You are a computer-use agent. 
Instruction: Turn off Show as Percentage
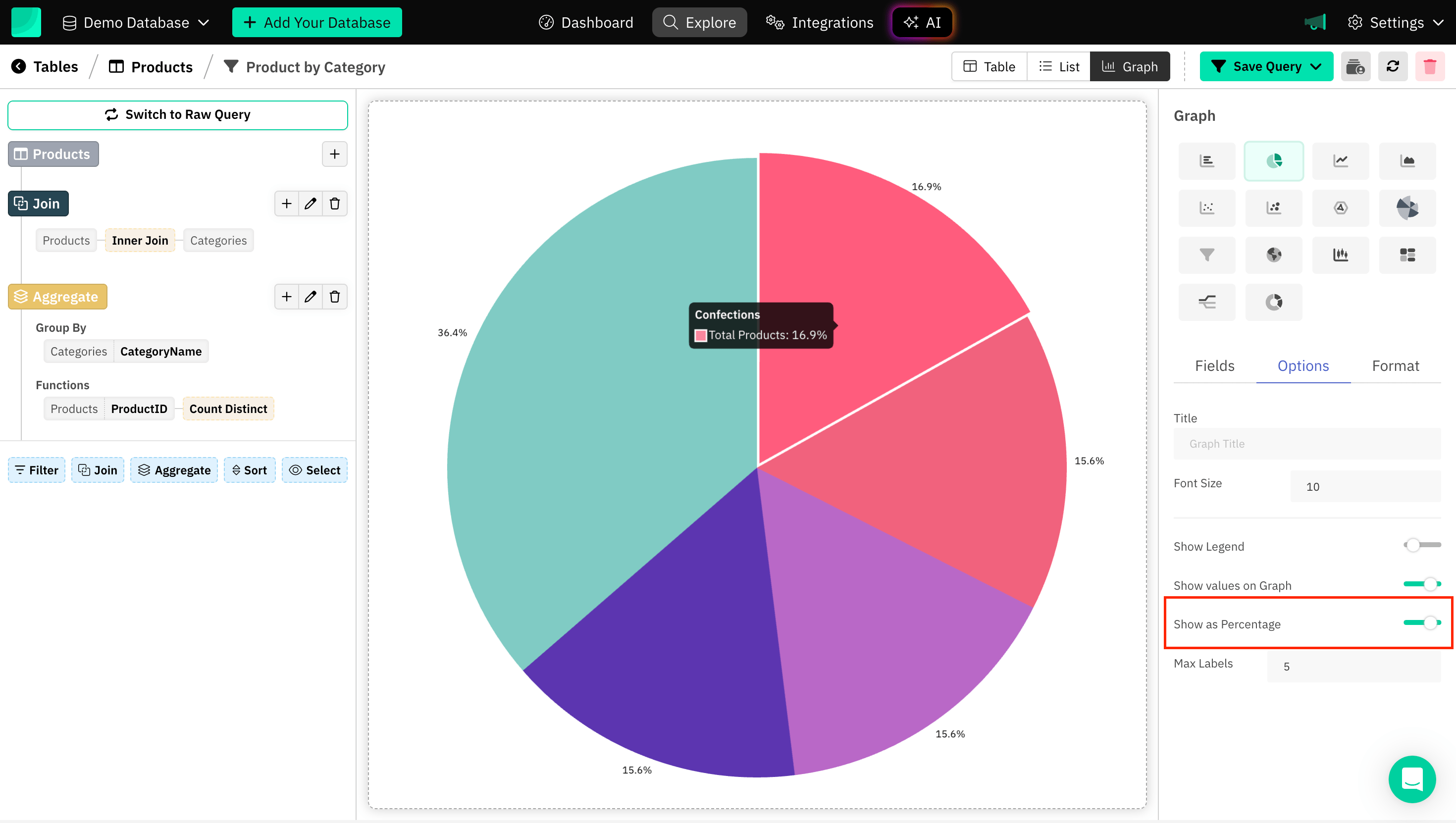[x=1421, y=623]
